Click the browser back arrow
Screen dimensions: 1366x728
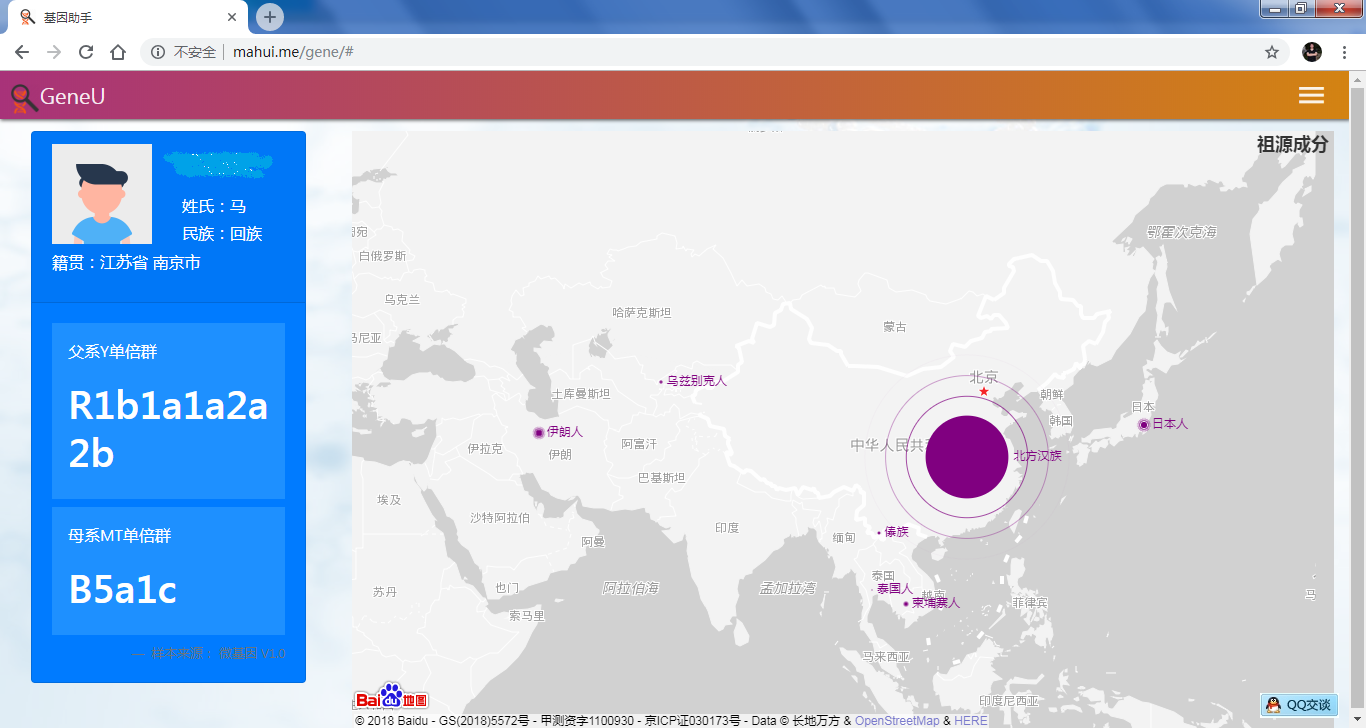(22, 52)
